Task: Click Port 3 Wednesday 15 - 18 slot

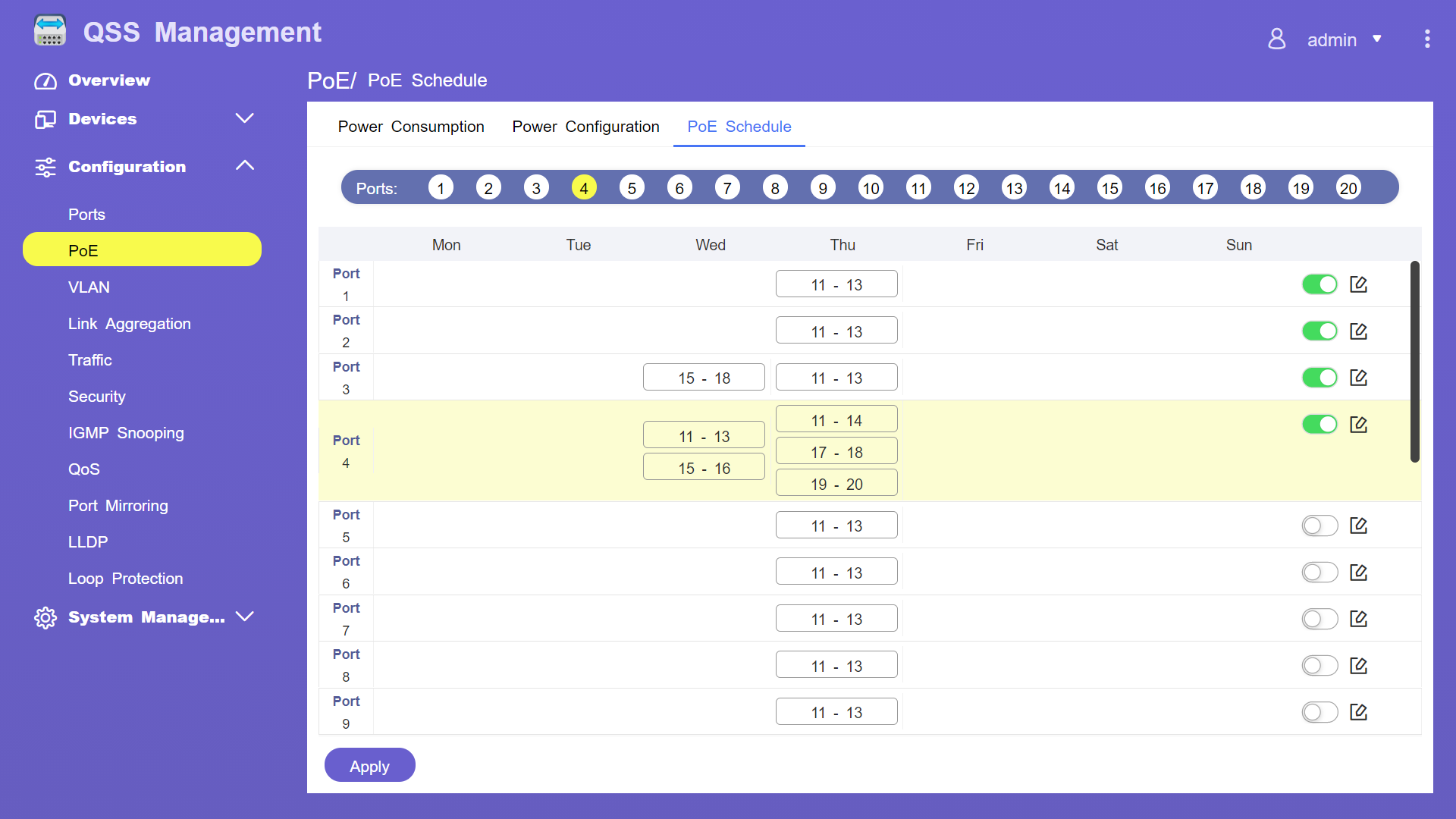Action: (704, 378)
